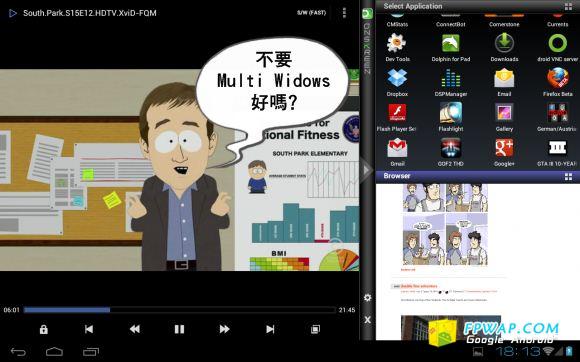Viewport: 580px width, 362px height.
Task: Launch Dolphin for Pad browser
Action: coord(451,47)
